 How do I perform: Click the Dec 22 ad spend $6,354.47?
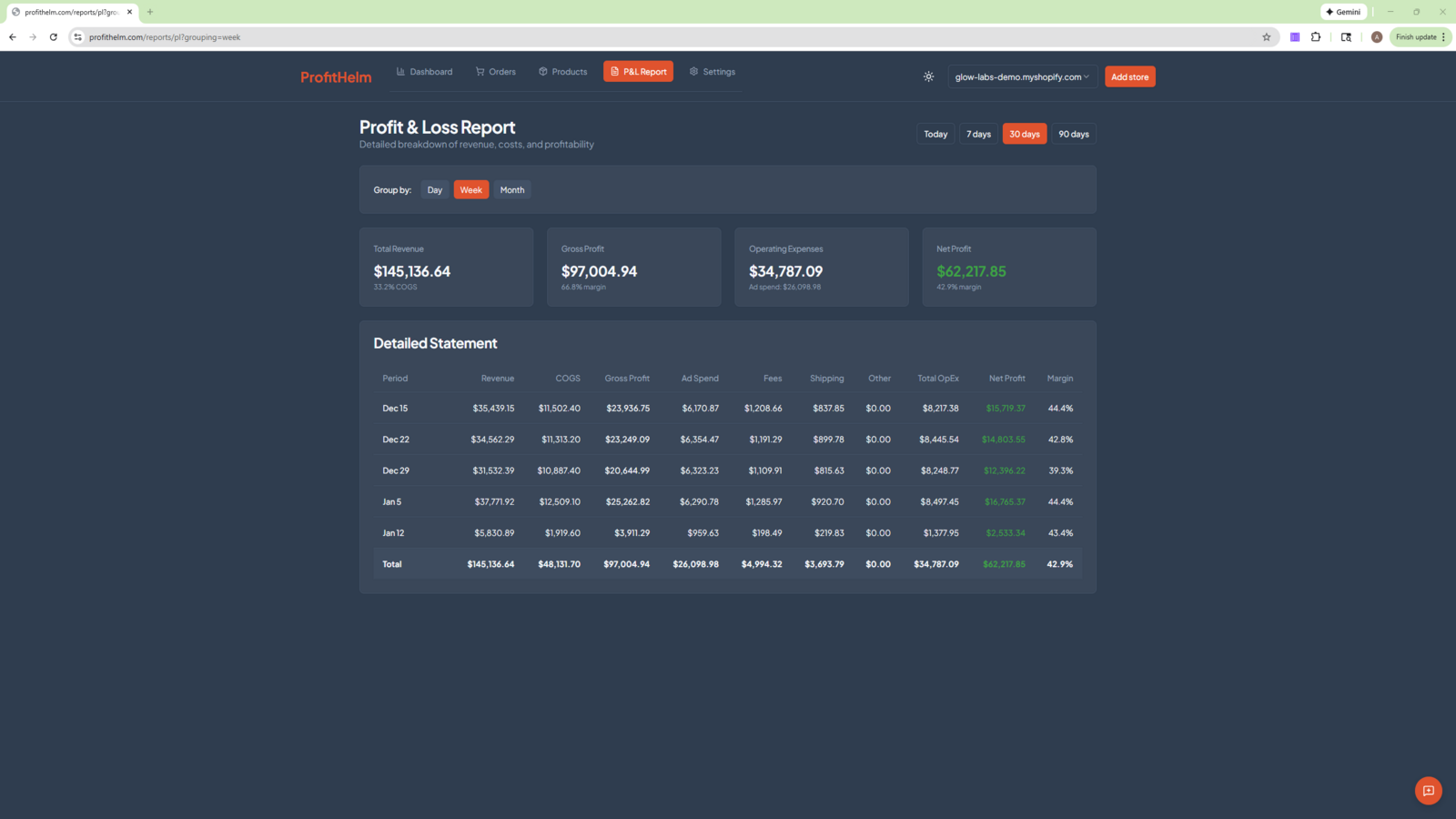click(x=700, y=440)
